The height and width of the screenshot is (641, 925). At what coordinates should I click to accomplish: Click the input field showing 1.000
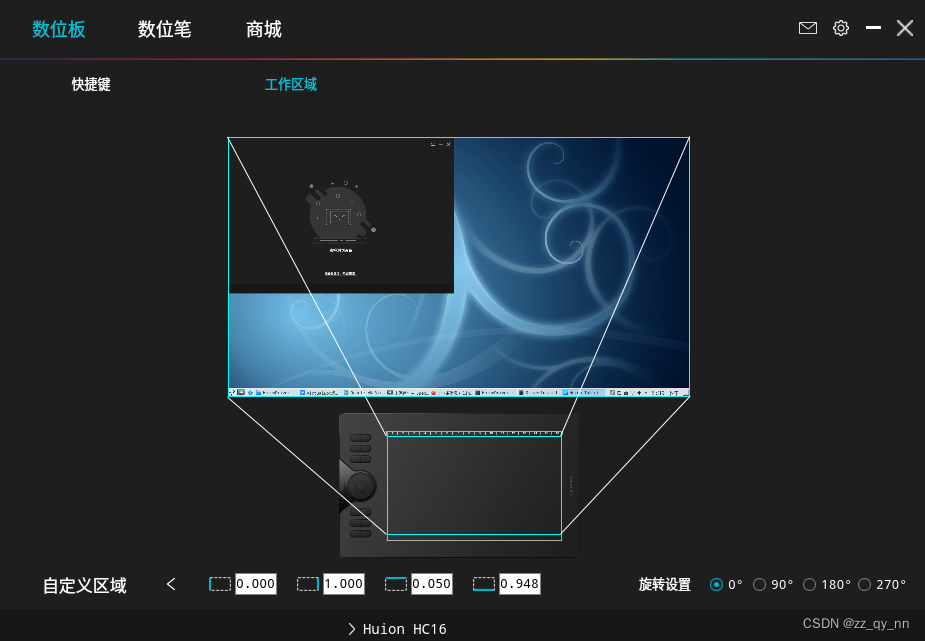(343, 584)
